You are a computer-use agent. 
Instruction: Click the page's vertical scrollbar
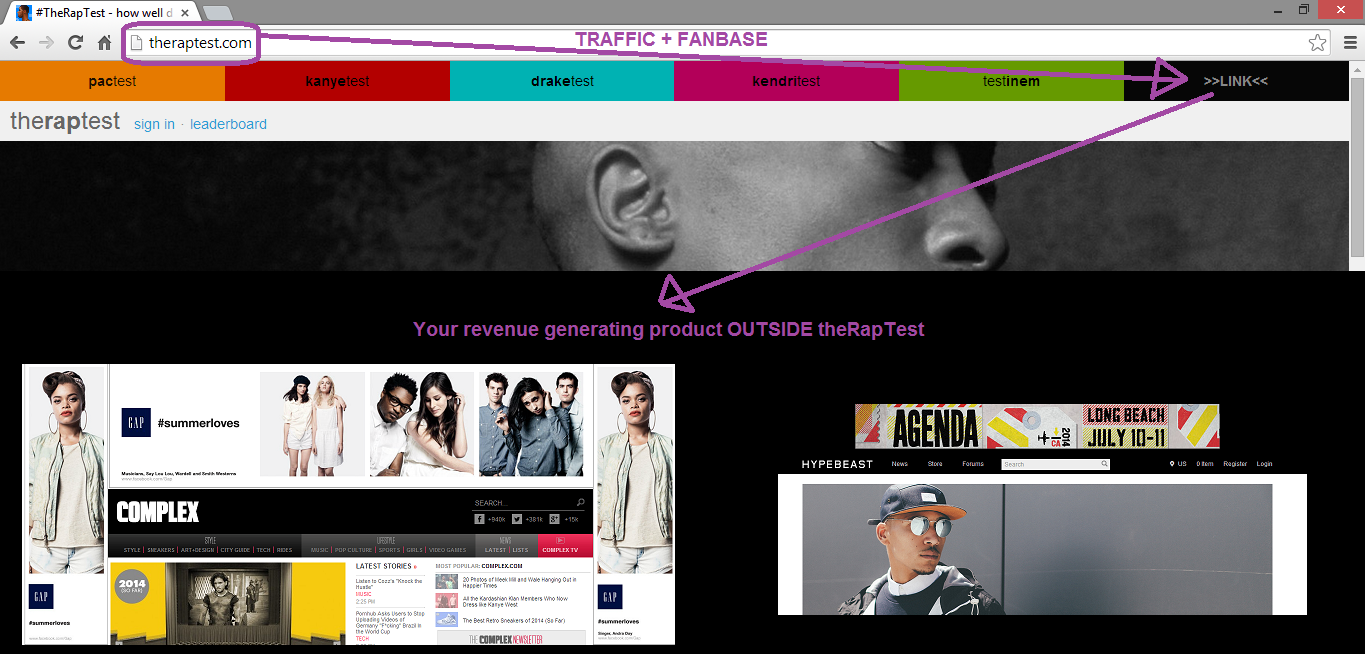click(1357, 170)
